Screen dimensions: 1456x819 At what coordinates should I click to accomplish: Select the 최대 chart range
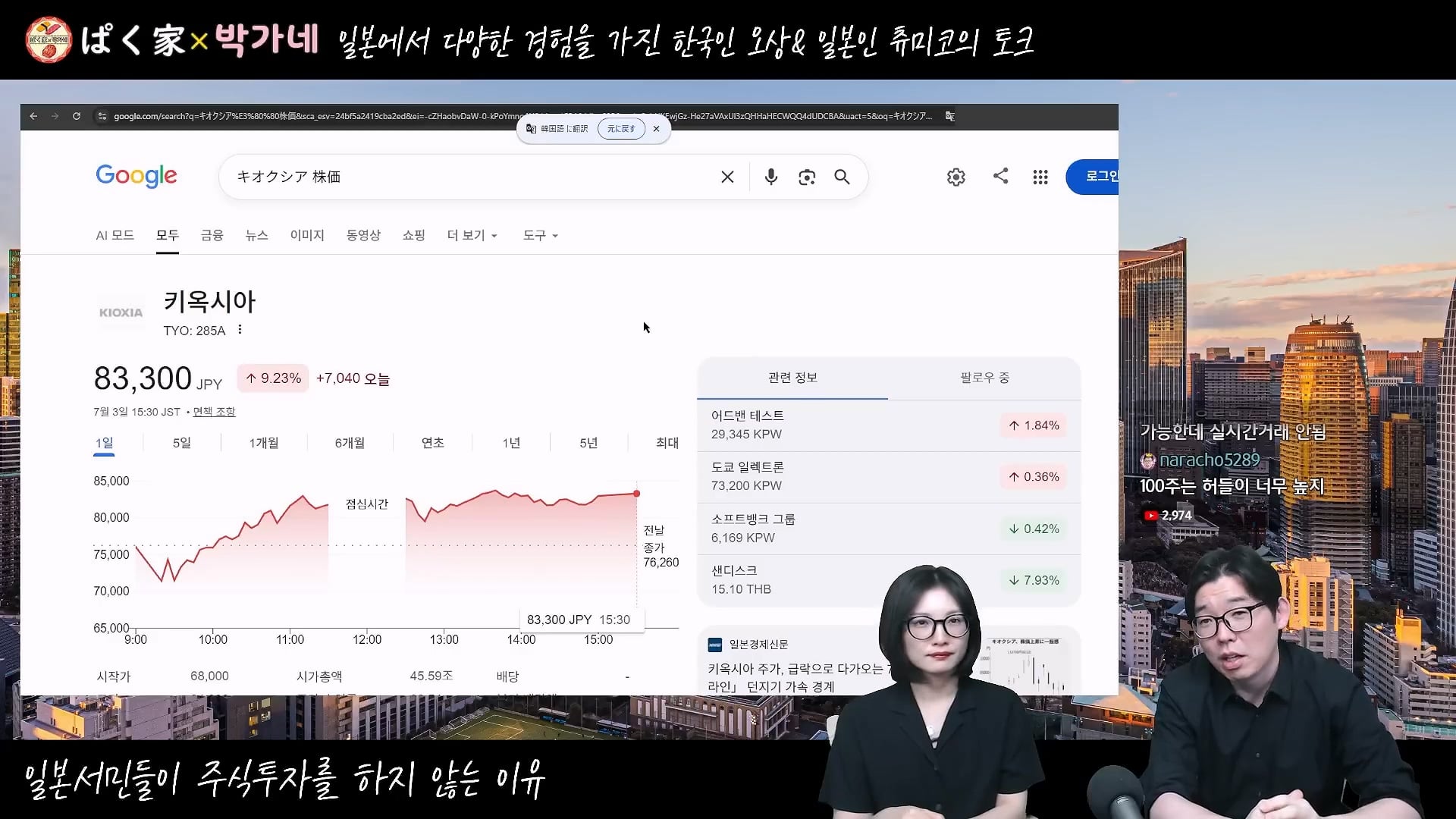tap(667, 443)
